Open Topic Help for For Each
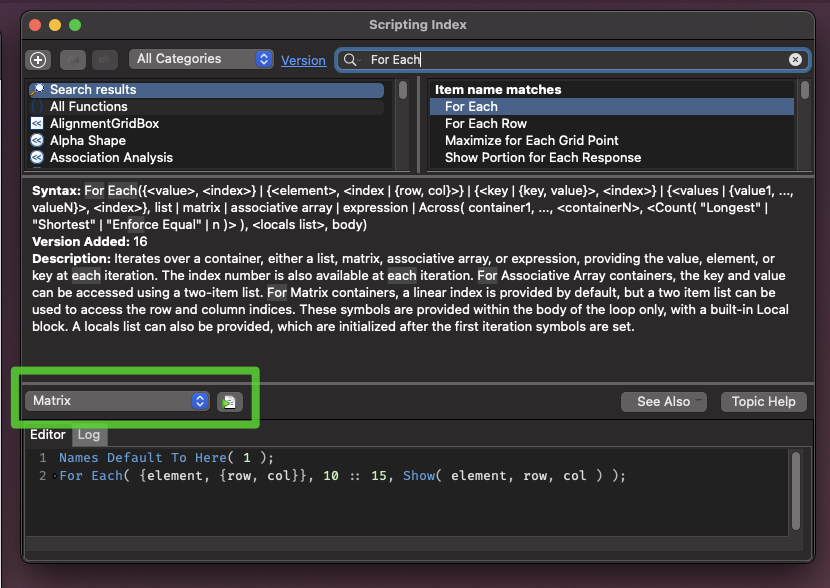Screen dimensions: 830x588 763,401
